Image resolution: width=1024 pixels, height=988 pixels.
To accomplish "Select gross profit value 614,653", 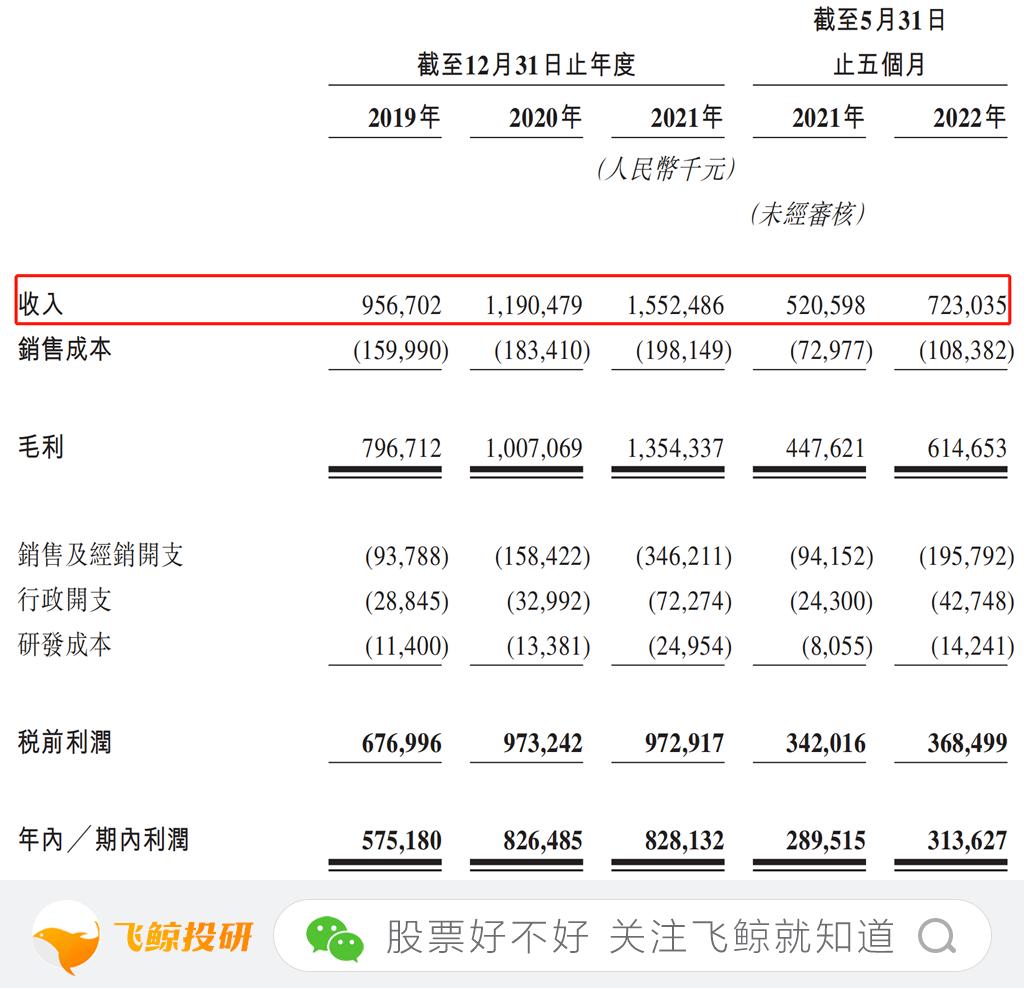I will [967, 449].
